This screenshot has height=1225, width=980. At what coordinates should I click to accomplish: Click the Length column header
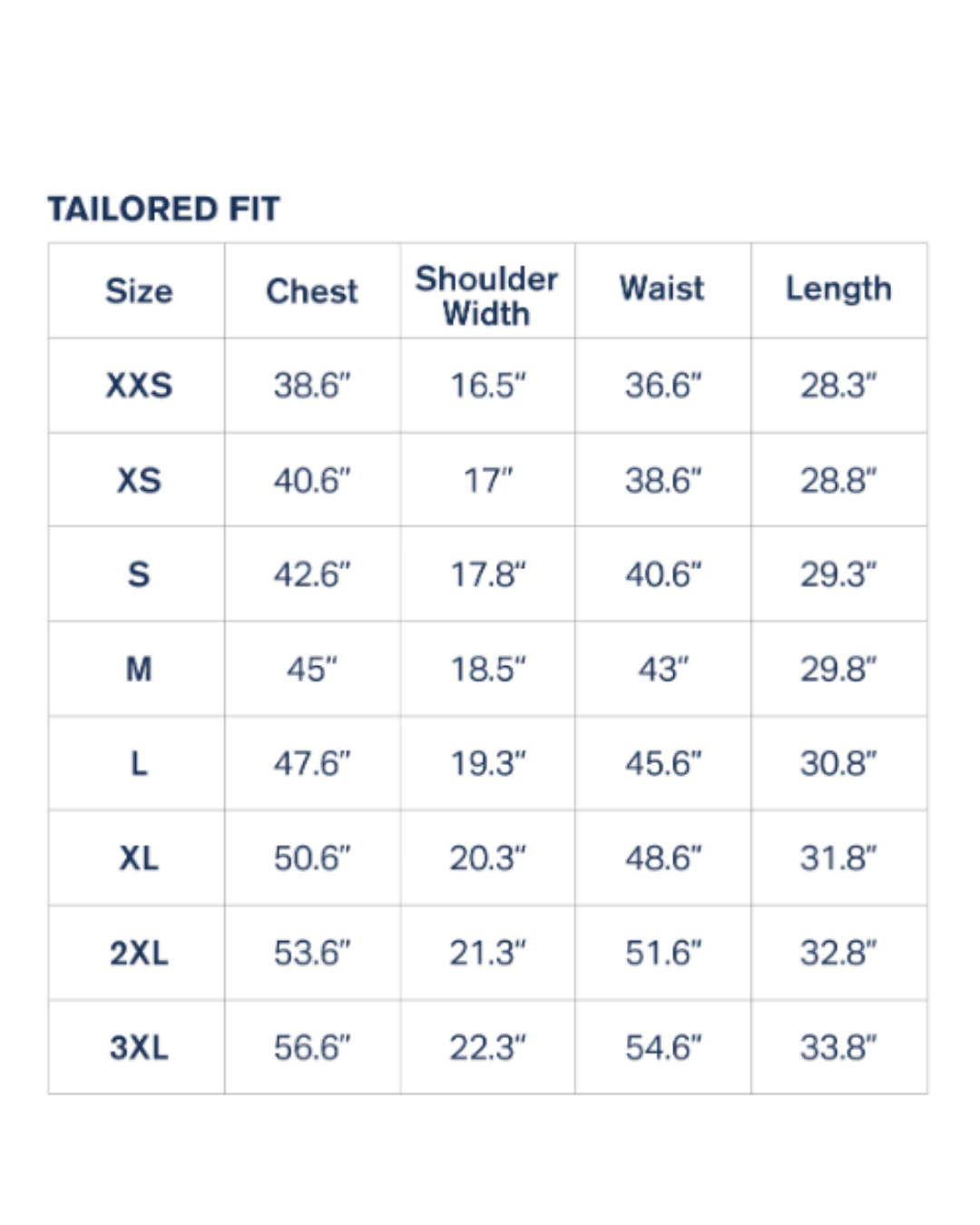click(x=838, y=289)
